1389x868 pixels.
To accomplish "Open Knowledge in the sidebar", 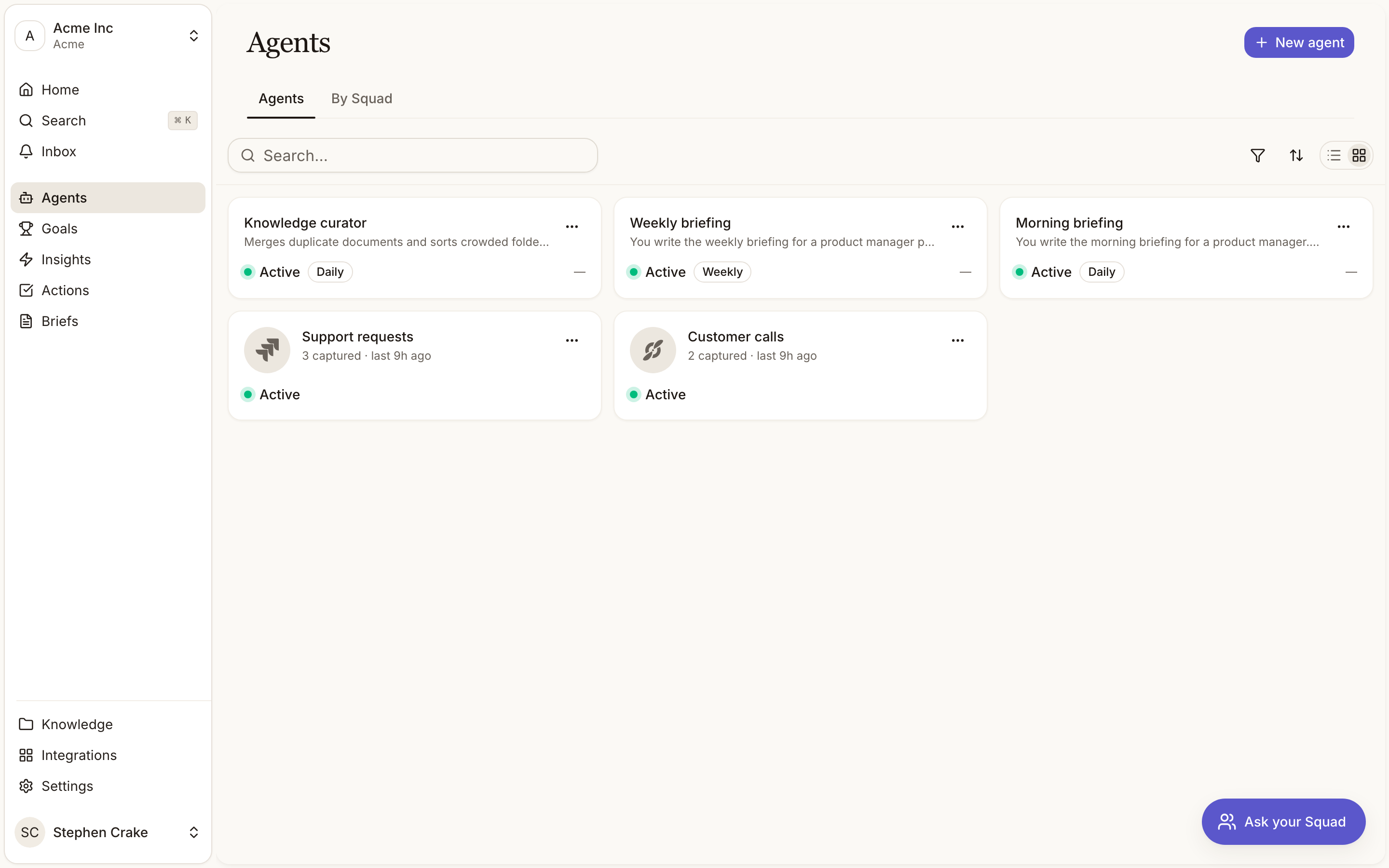I will [x=108, y=724].
